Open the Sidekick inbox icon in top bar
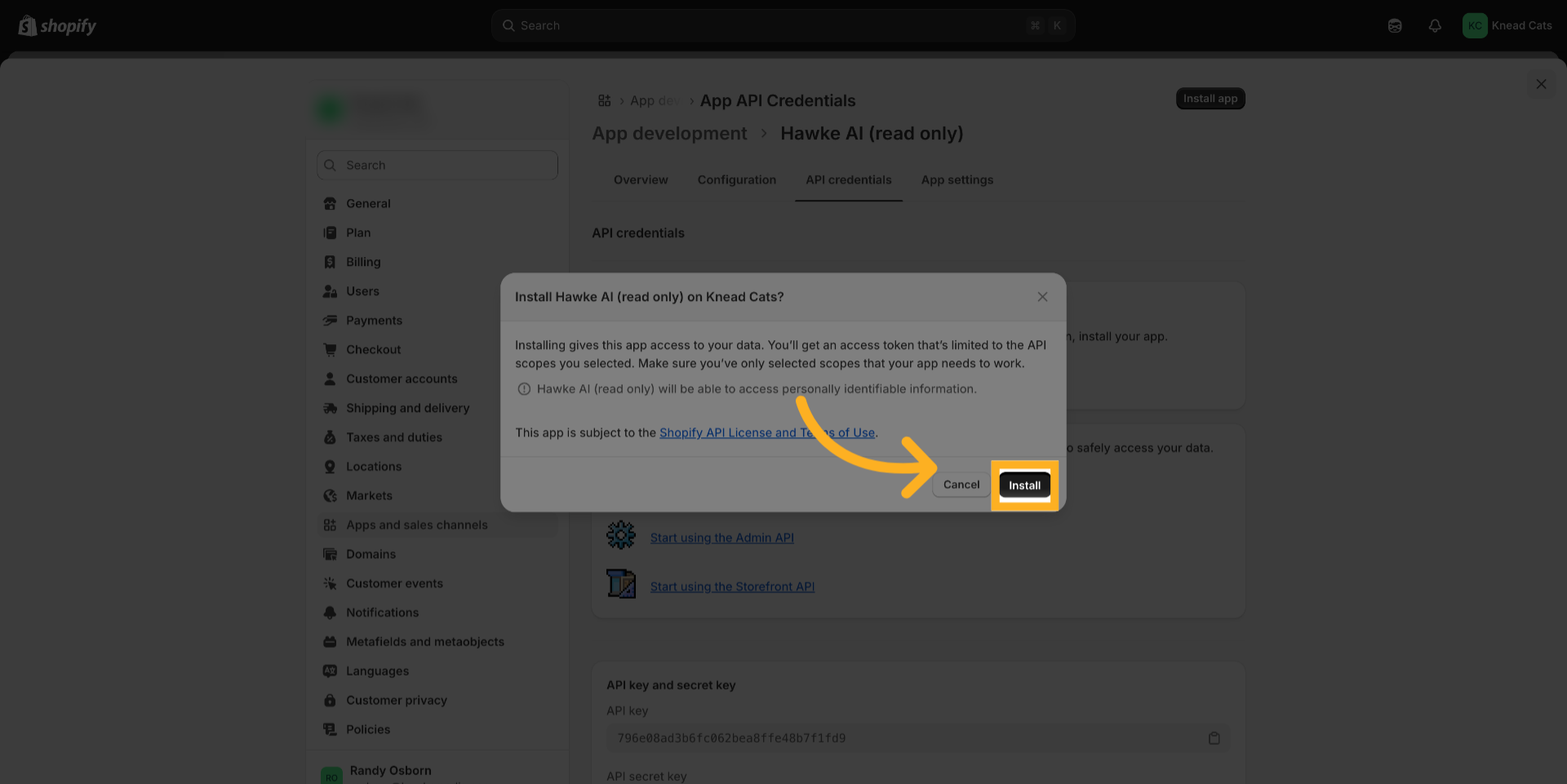 [1395, 26]
